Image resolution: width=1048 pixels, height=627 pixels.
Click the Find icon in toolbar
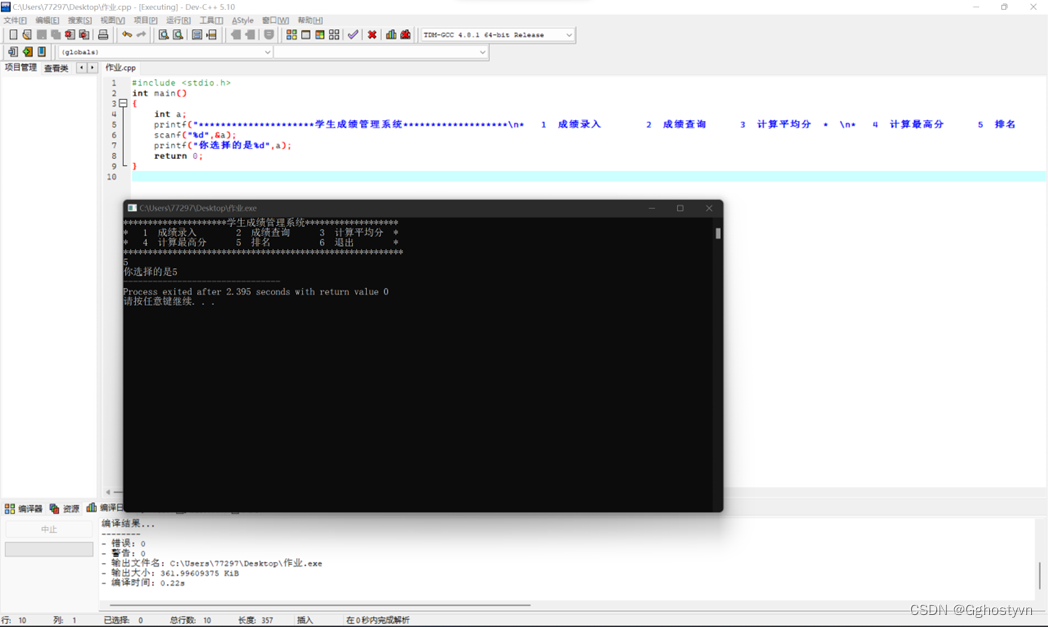tap(163, 35)
